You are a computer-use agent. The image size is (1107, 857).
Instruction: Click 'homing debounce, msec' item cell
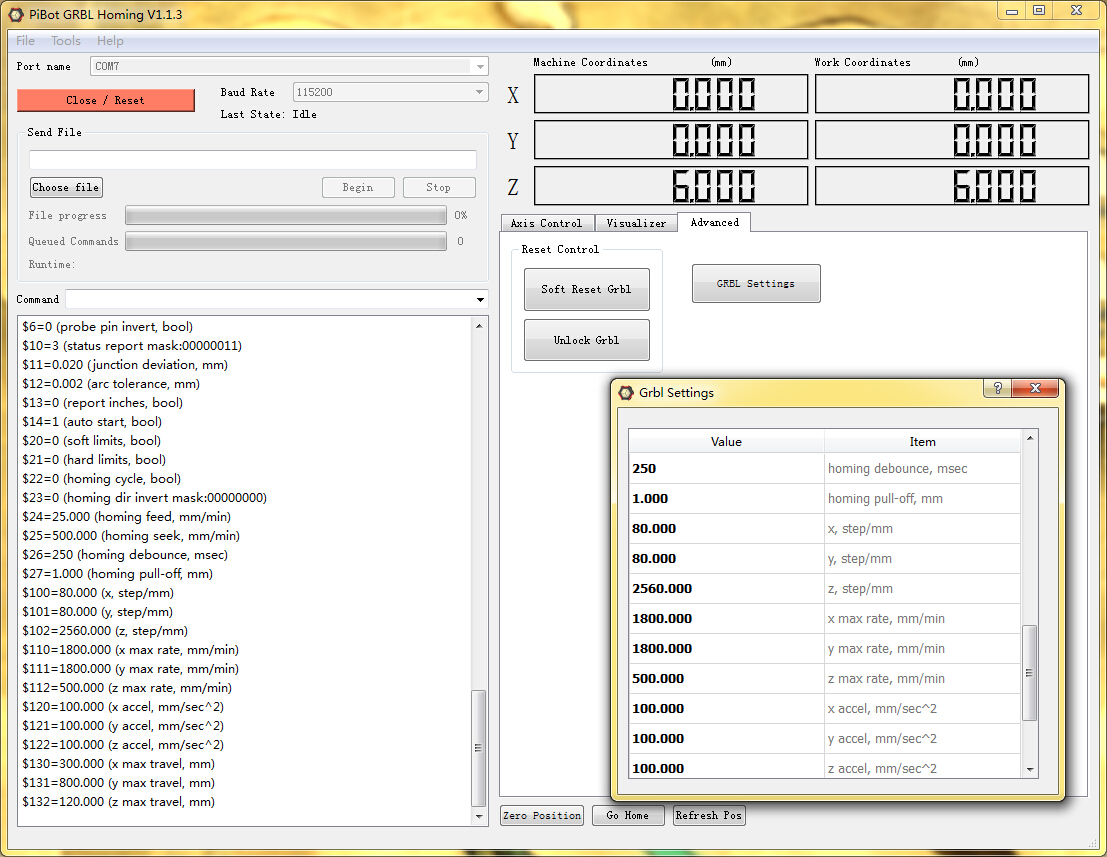tap(922, 469)
